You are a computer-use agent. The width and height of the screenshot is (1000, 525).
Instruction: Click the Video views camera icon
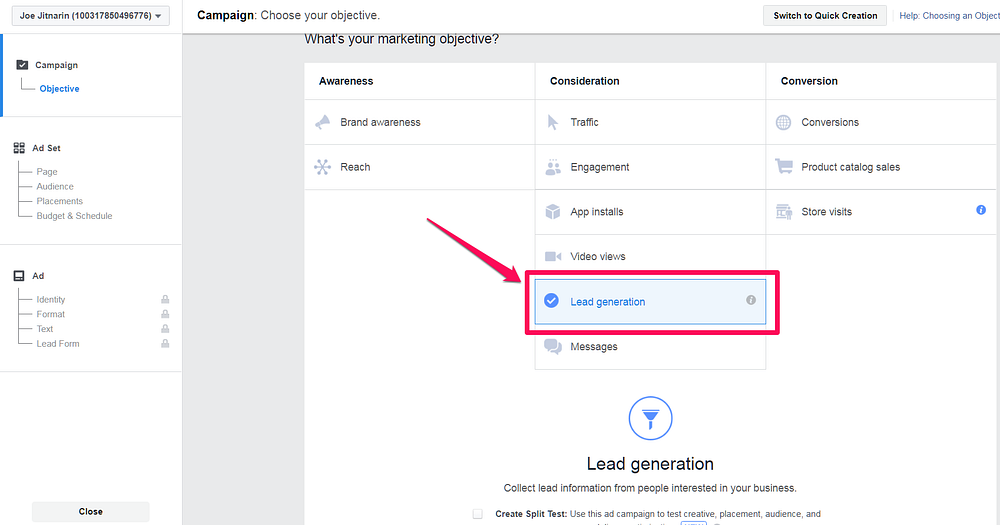(x=553, y=256)
